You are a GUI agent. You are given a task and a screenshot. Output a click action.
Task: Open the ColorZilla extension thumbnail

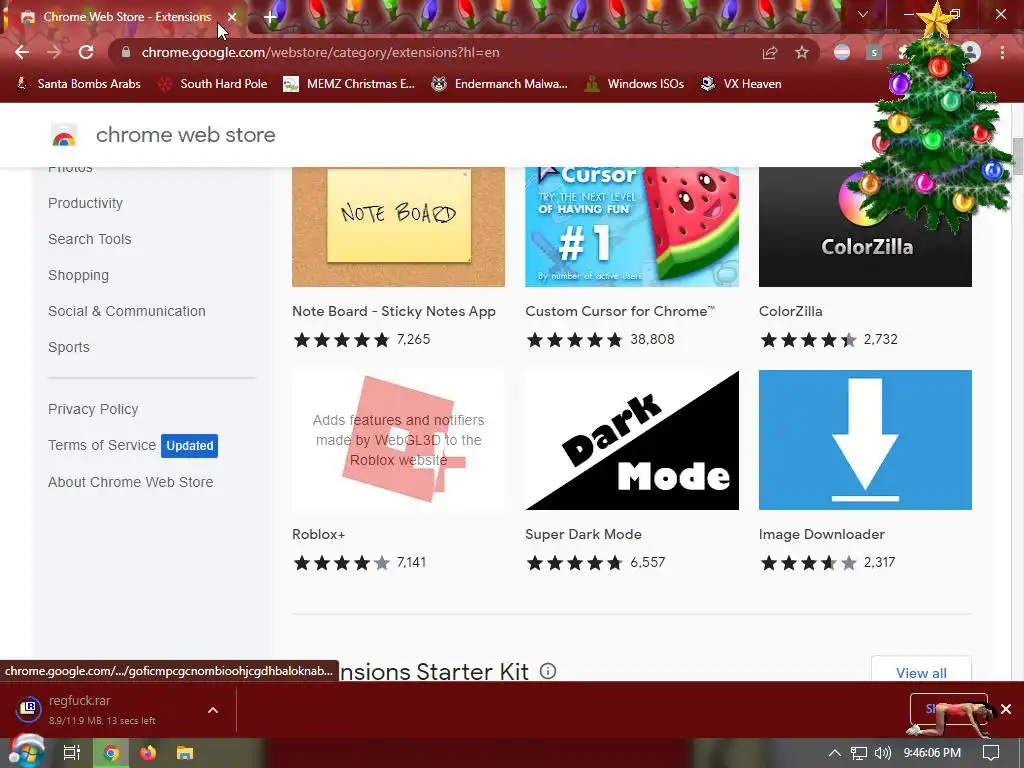865,227
